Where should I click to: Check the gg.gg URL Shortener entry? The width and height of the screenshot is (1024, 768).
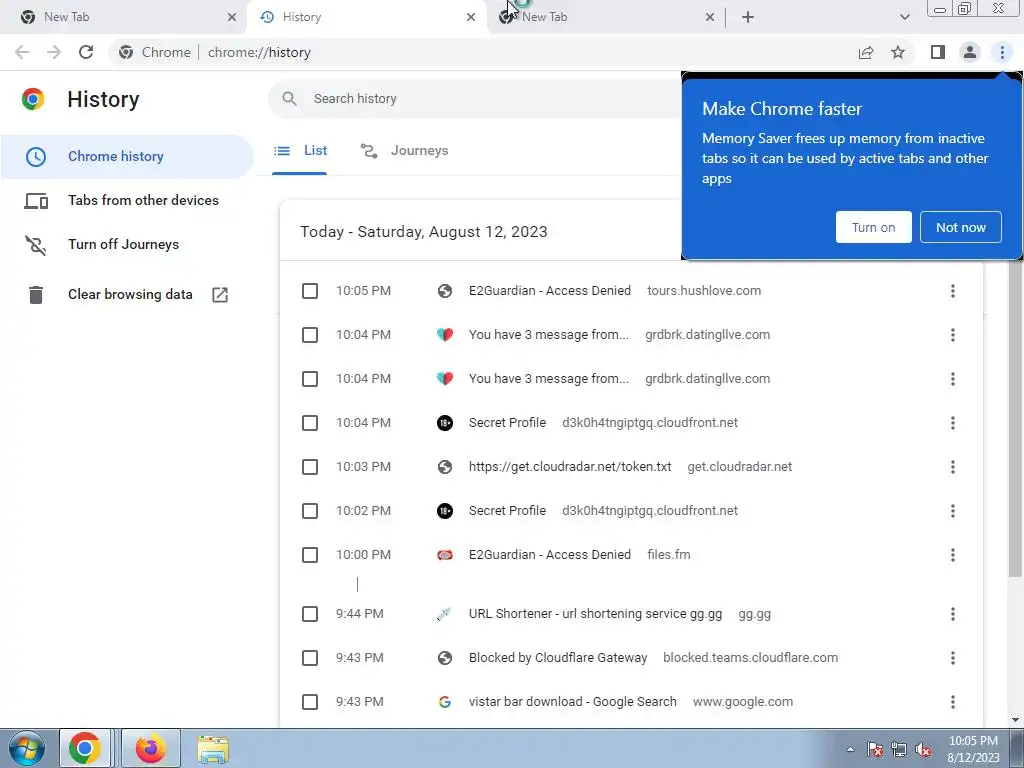point(310,614)
